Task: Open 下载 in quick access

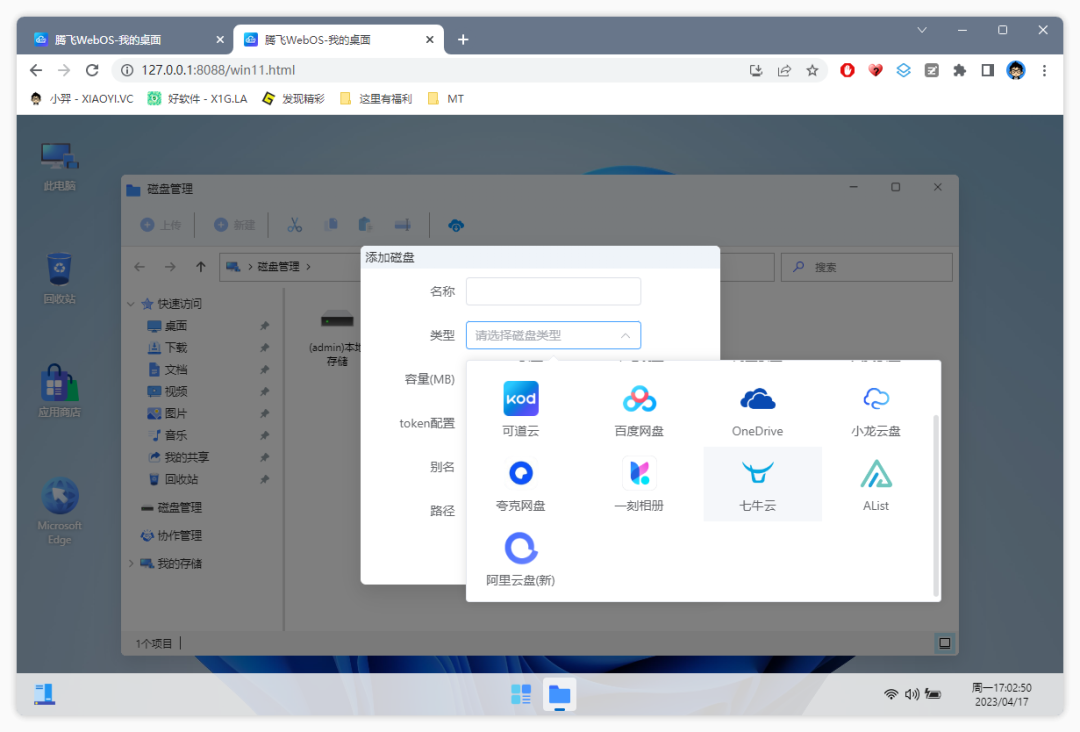Action: coord(175,348)
